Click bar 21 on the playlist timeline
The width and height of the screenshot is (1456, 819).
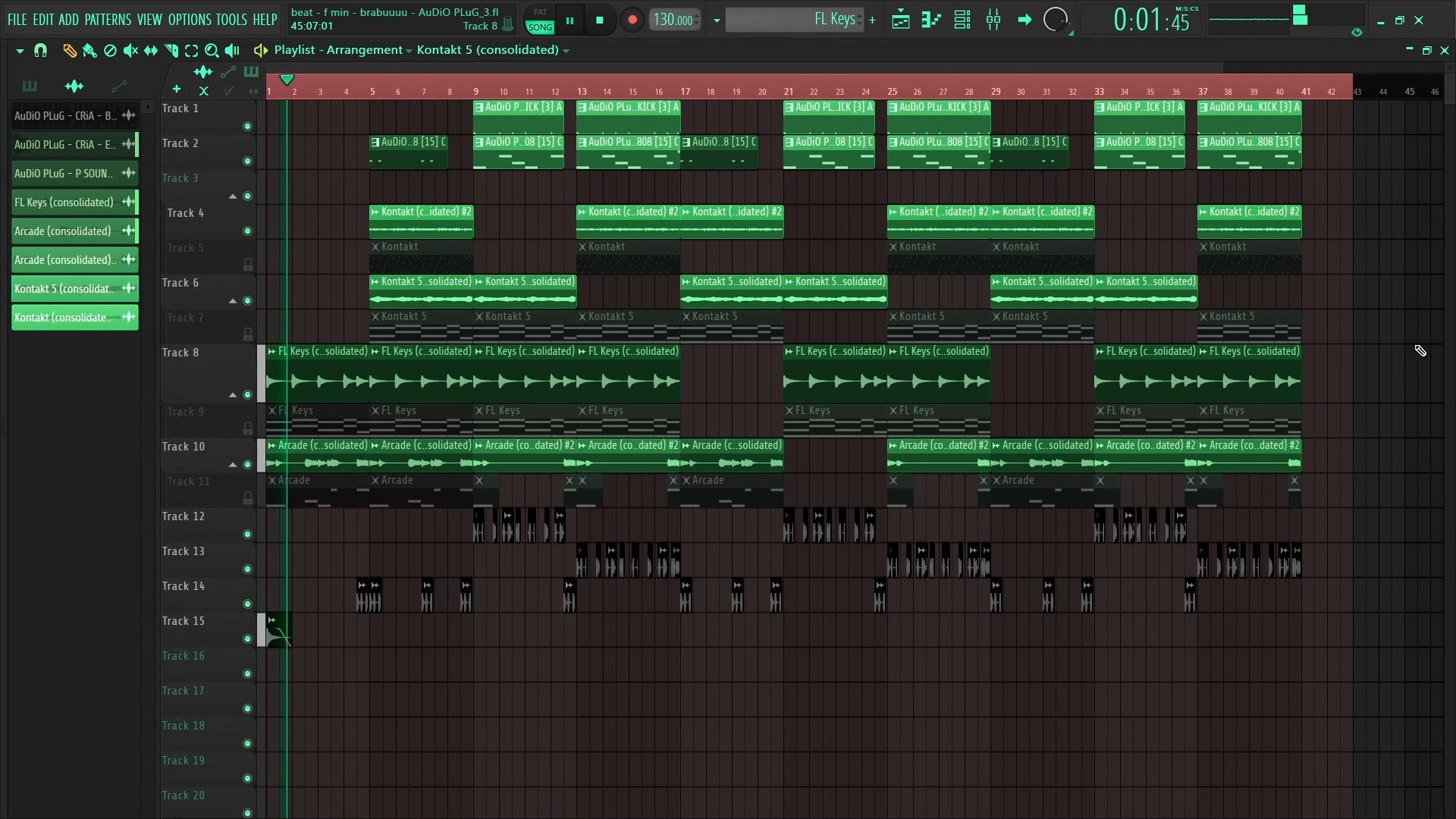point(788,91)
